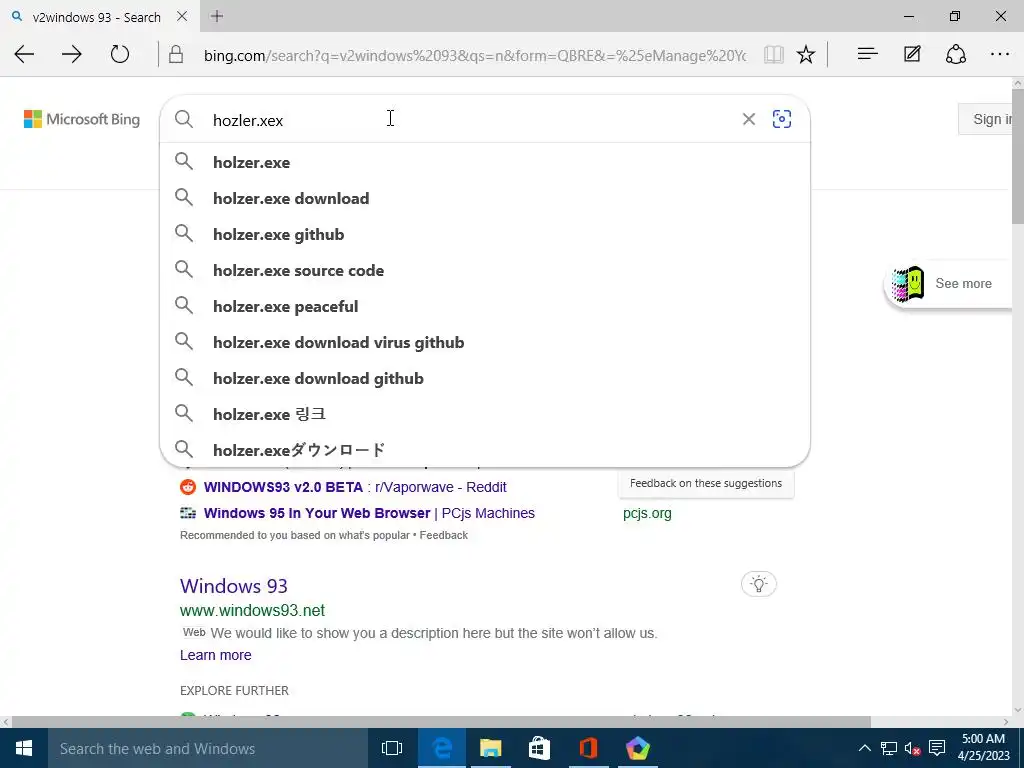
Task: Make a web note with pen icon
Action: click(x=912, y=54)
